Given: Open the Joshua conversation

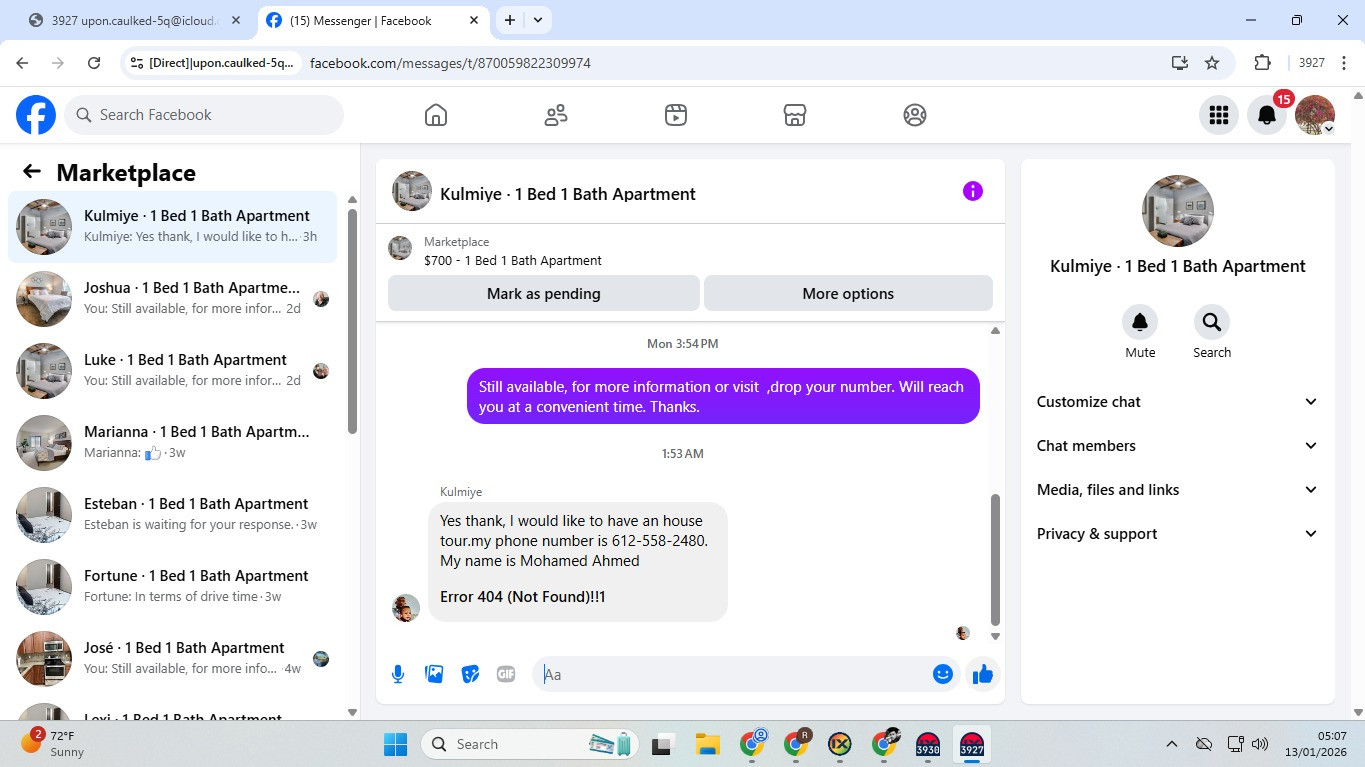Looking at the screenshot, I should pyautogui.click(x=173, y=299).
